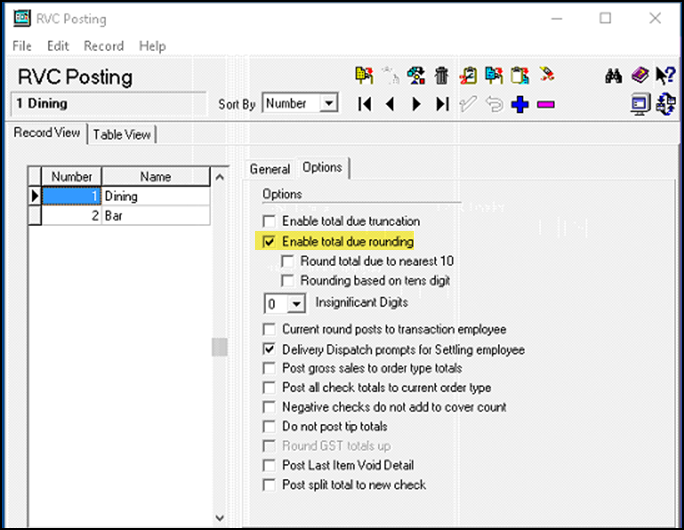Jump to the last record
Image resolution: width=684 pixels, height=530 pixels.
click(x=442, y=103)
